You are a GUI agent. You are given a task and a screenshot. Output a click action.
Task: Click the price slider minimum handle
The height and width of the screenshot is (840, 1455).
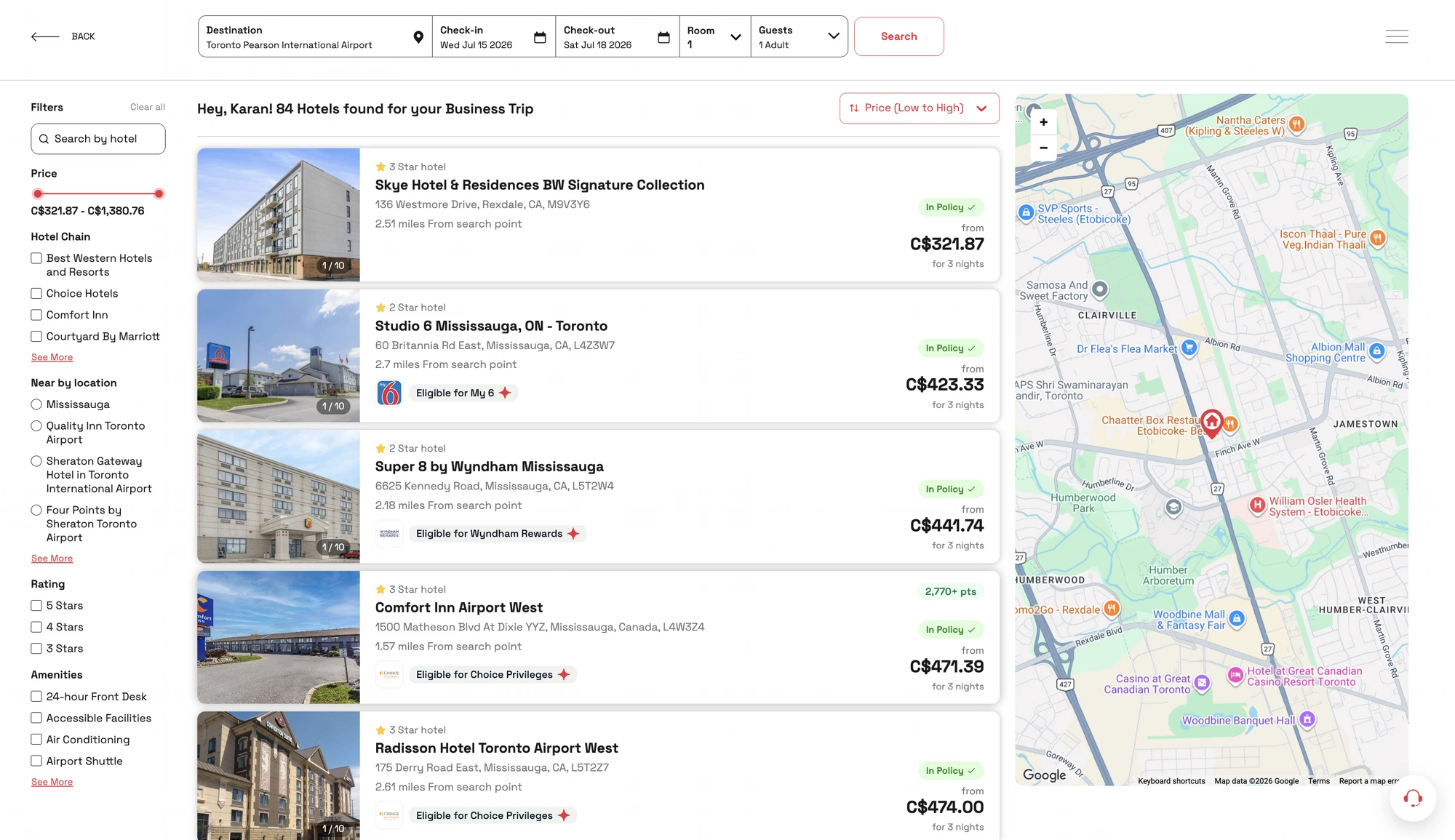(38, 193)
